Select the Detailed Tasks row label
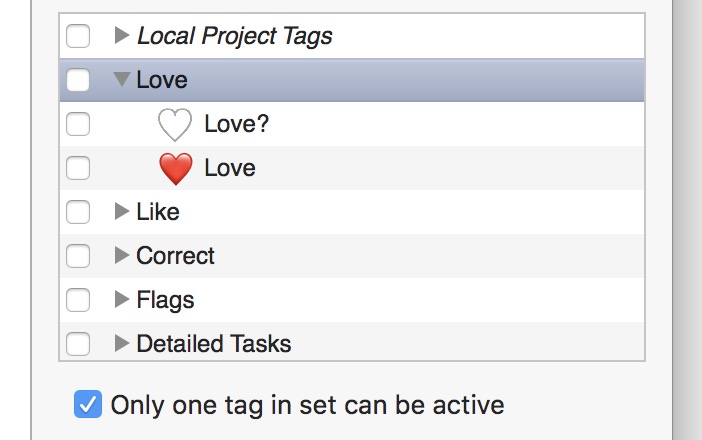The width and height of the screenshot is (702, 440). tap(214, 344)
